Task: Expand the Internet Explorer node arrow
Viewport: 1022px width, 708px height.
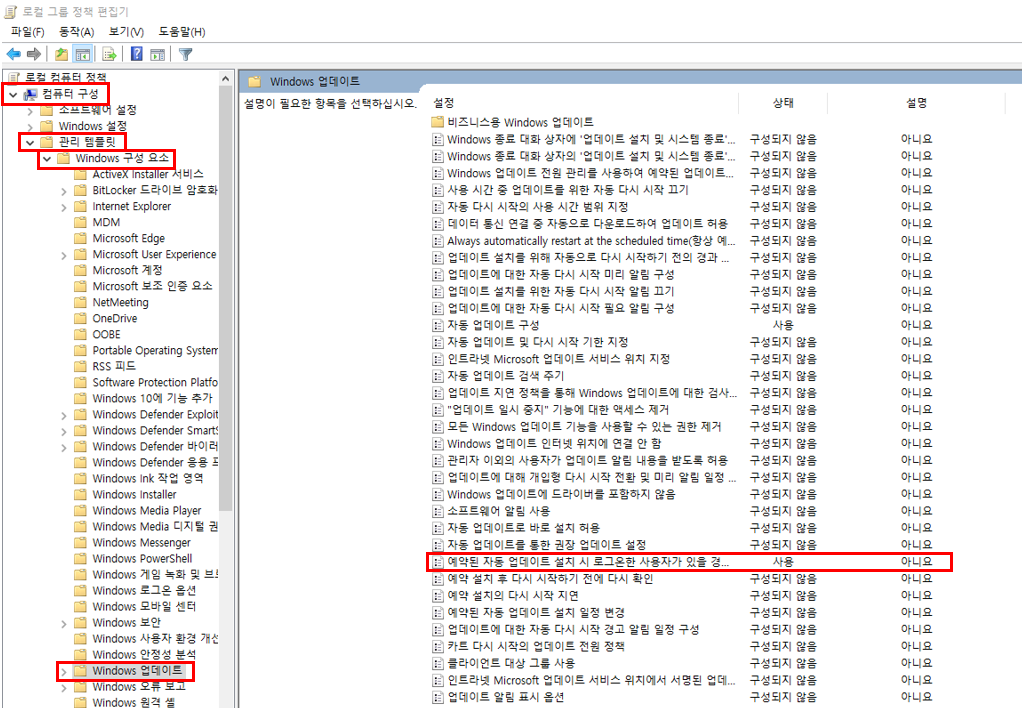Action: click(x=63, y=207)
